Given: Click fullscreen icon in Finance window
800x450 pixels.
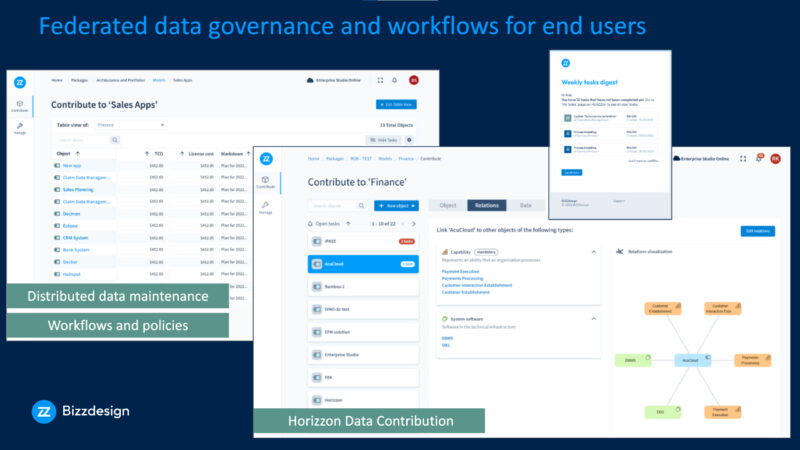Looking at the screenshot, I should (743, 159).
